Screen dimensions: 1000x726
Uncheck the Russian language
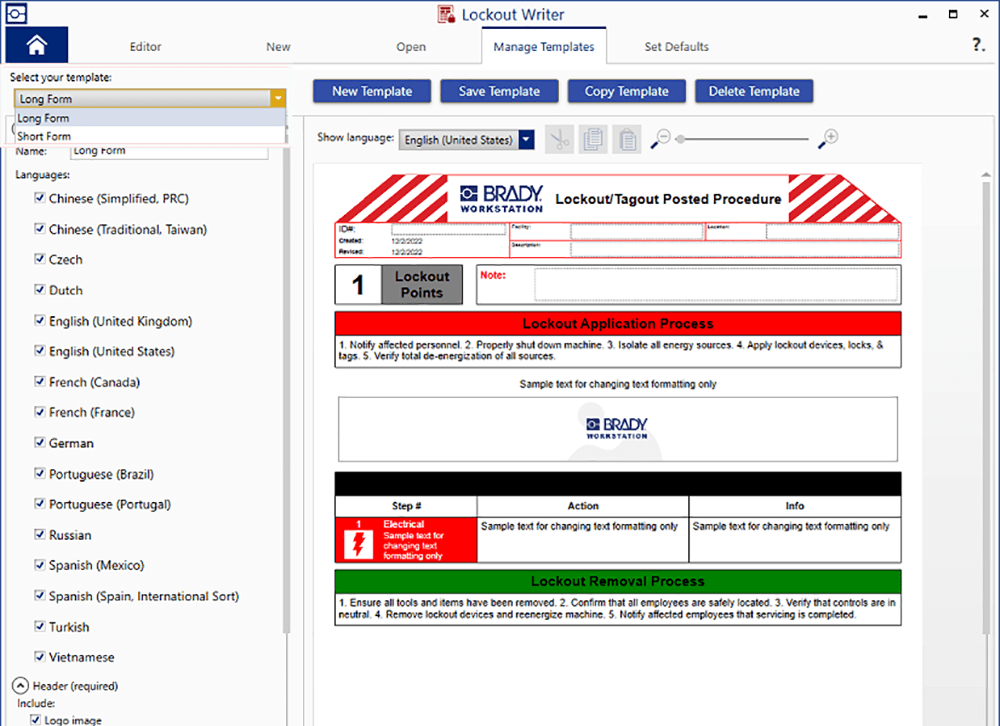point(40,534)
